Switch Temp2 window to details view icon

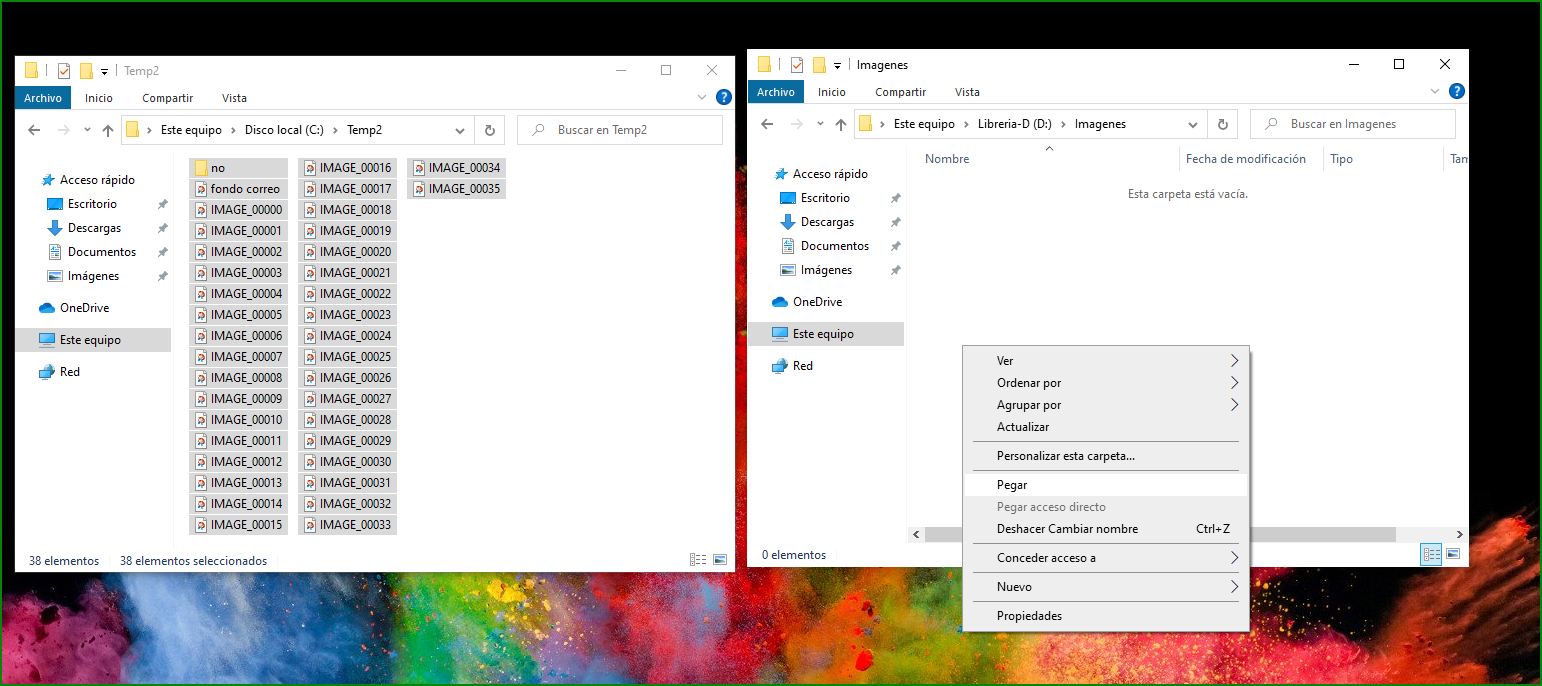pos(699,560)
